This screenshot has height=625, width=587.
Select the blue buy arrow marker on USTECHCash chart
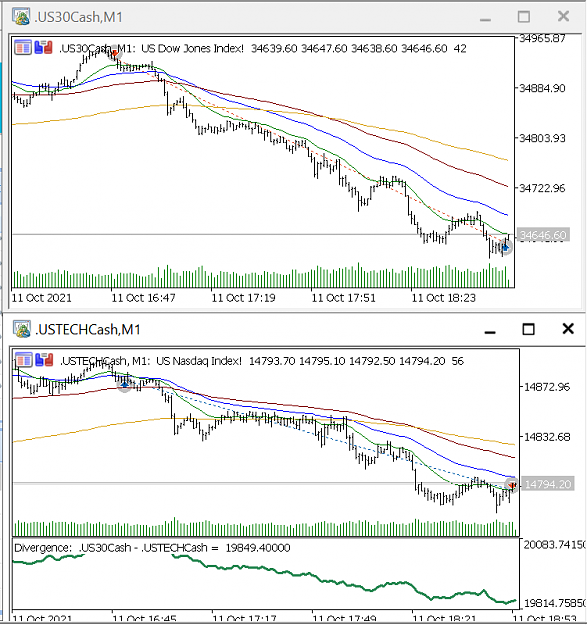click(124, 385)
